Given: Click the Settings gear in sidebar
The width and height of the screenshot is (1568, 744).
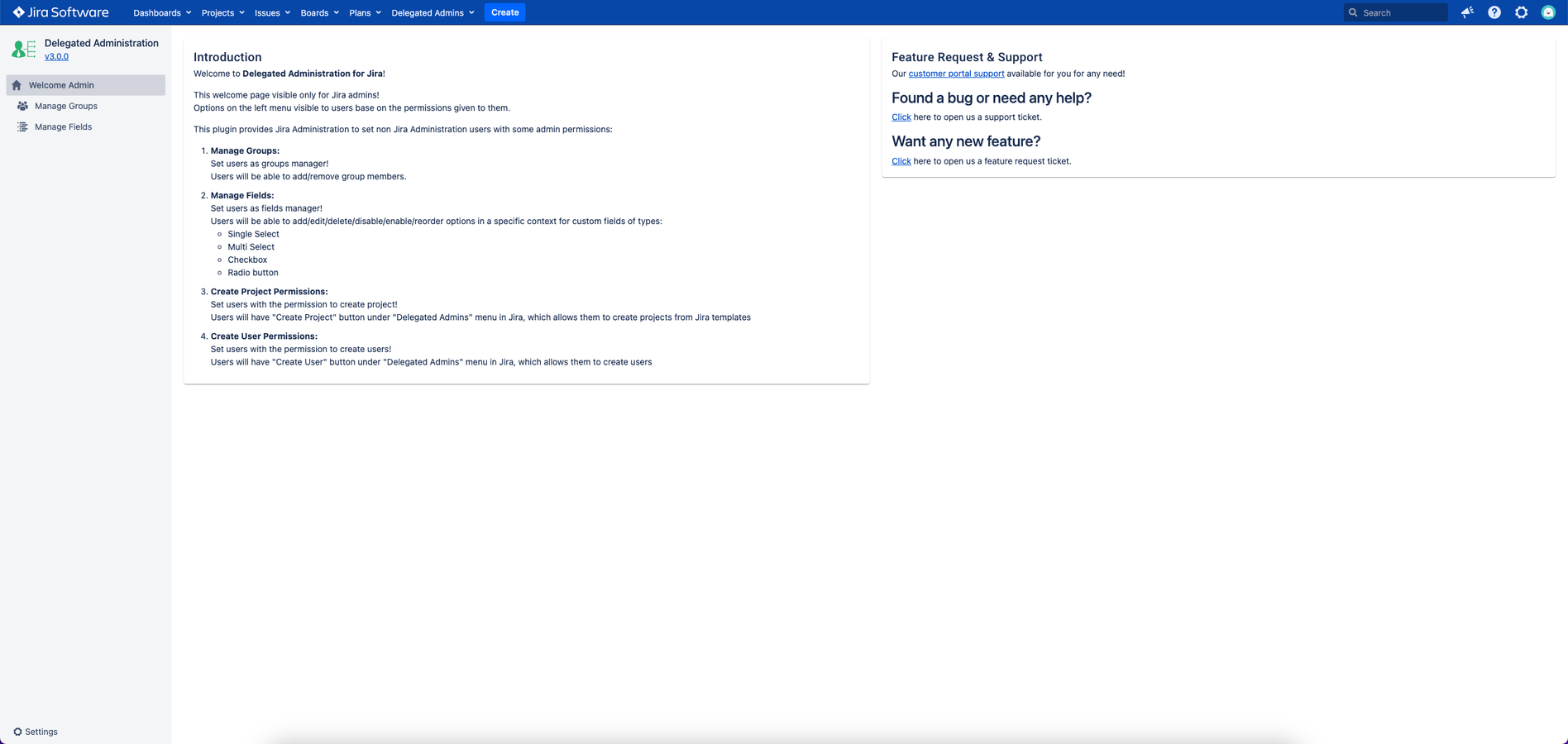Looking at the screenshot, I should (17, 732).
